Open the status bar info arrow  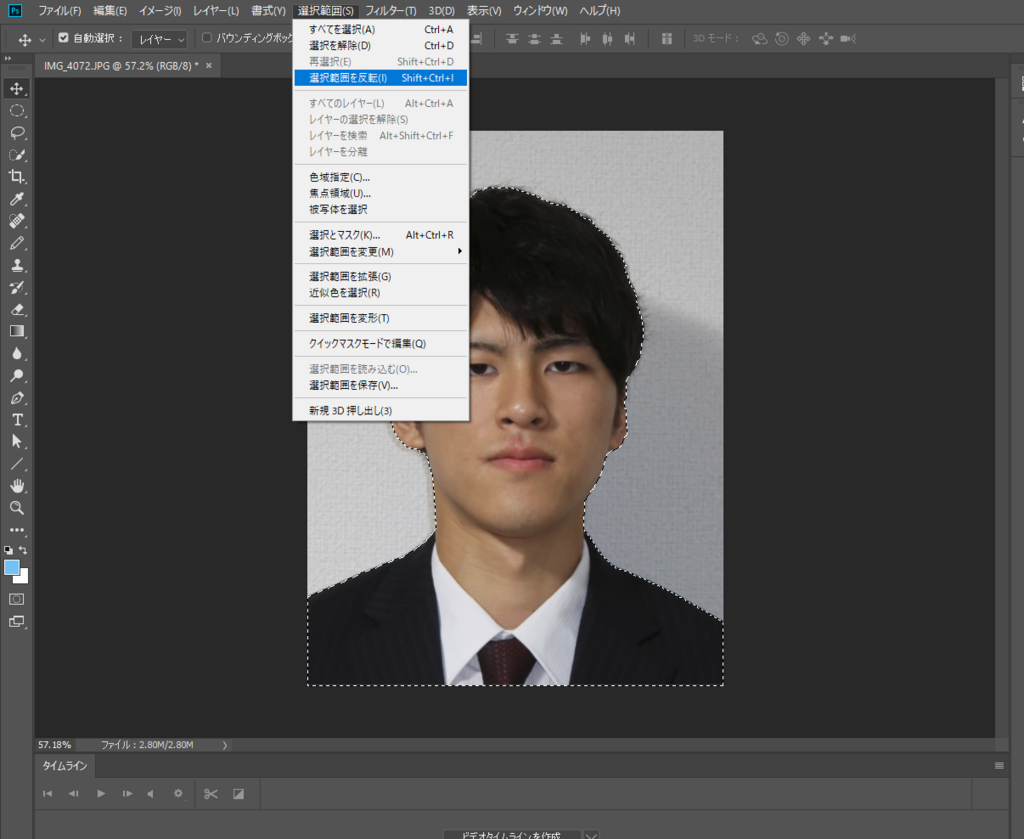pos(225,745)
